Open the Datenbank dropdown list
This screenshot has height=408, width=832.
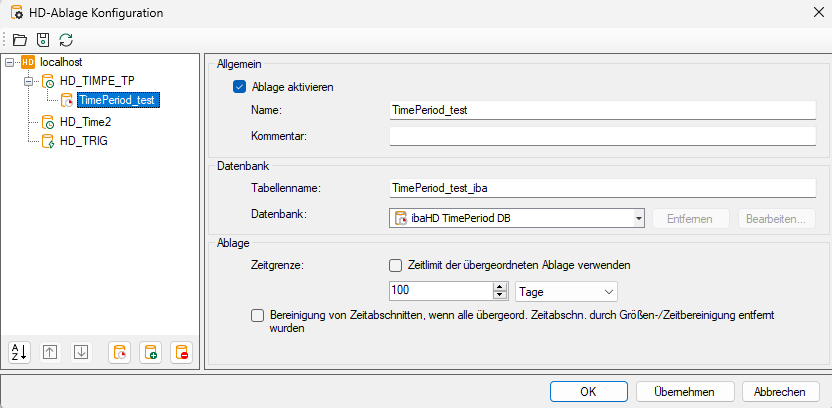point(637,218)
